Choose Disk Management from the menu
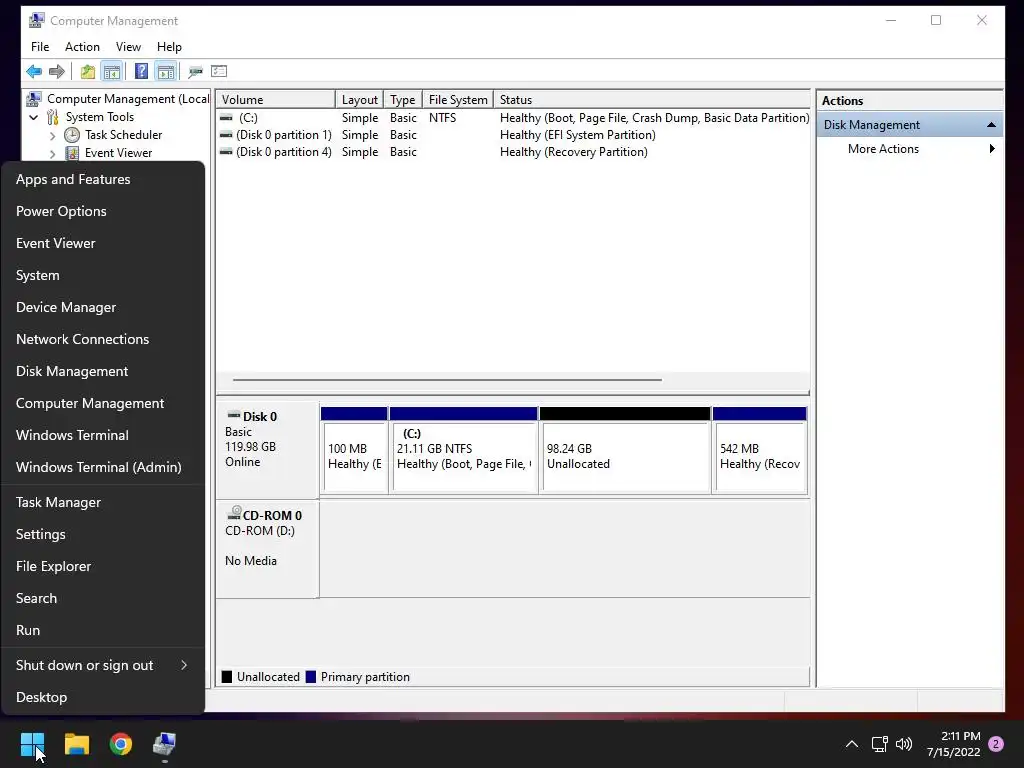1024x768 pixels. point(103,371)
